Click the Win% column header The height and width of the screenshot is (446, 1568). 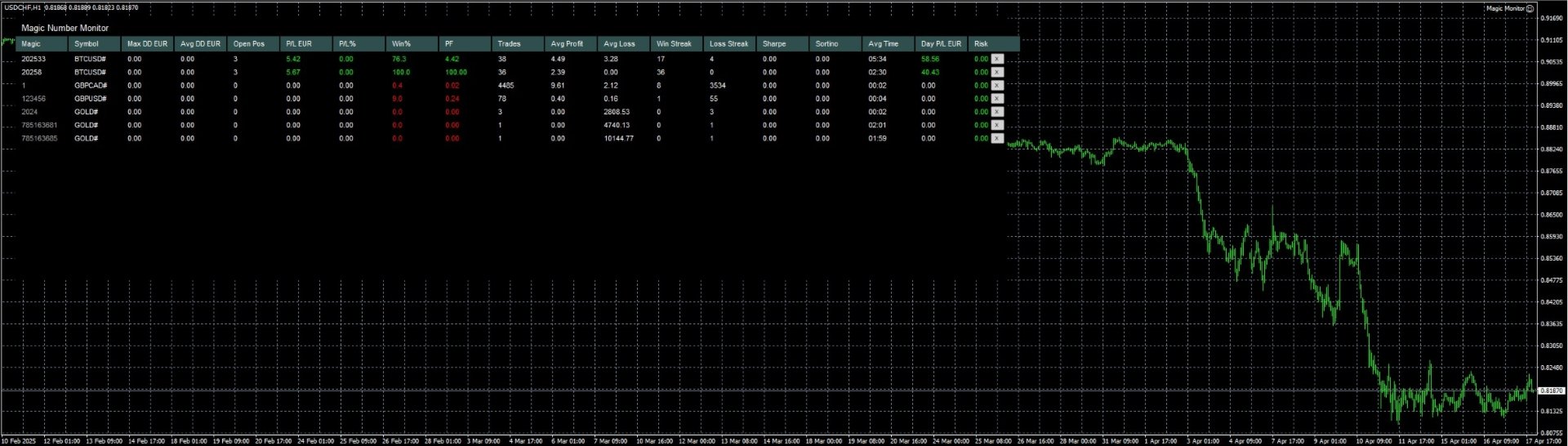pyautogui.click(x=412, y=44)
